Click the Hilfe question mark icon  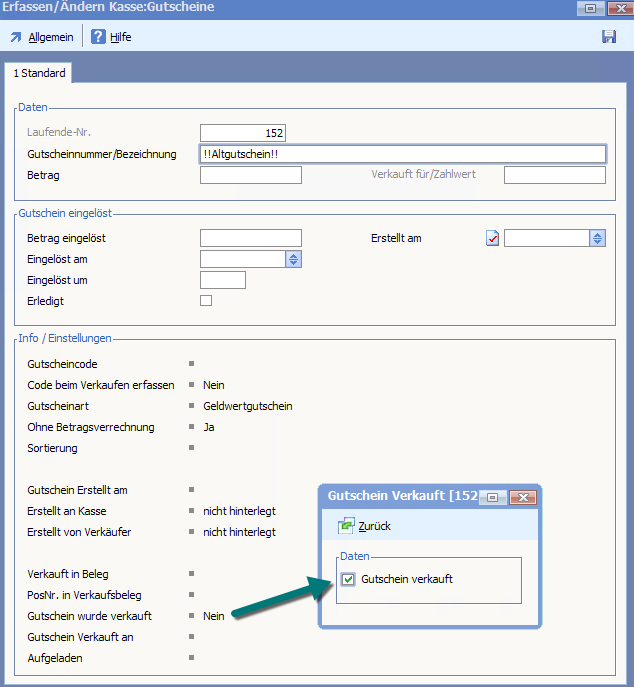[98, 37]
